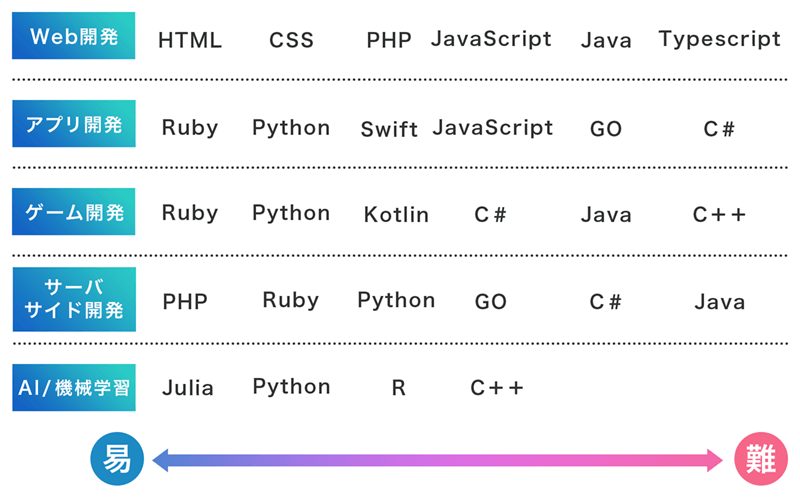Screen dimensions: 800x500
Task: Select the Web開発 category label
Action: pos(74,37)
